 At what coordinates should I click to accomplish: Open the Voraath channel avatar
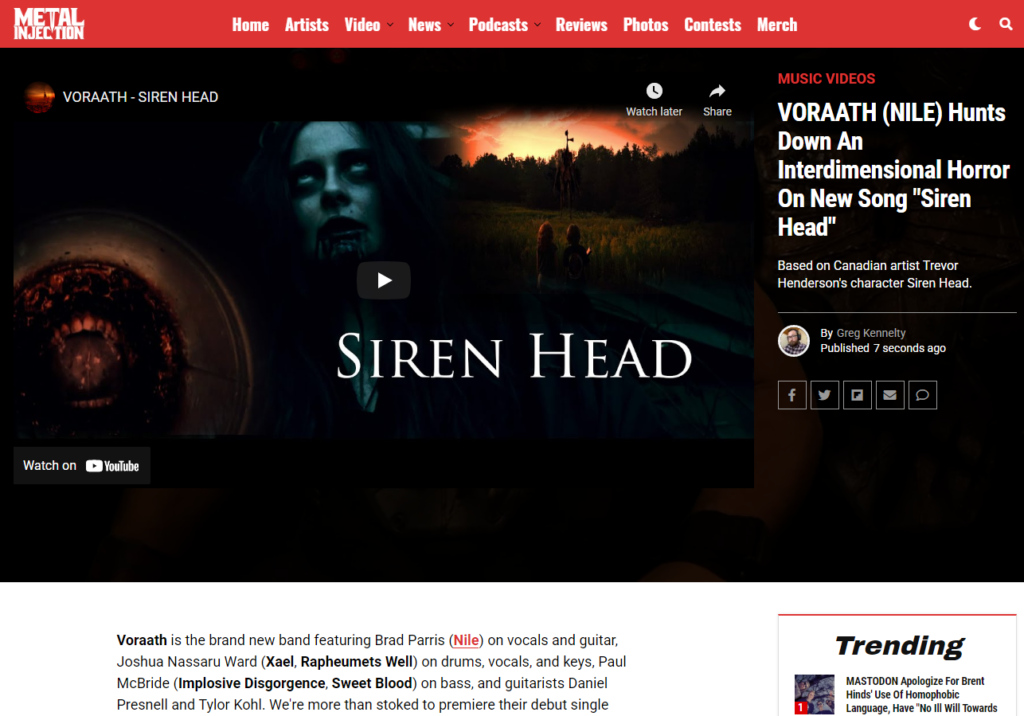click(x=39, y=97)
